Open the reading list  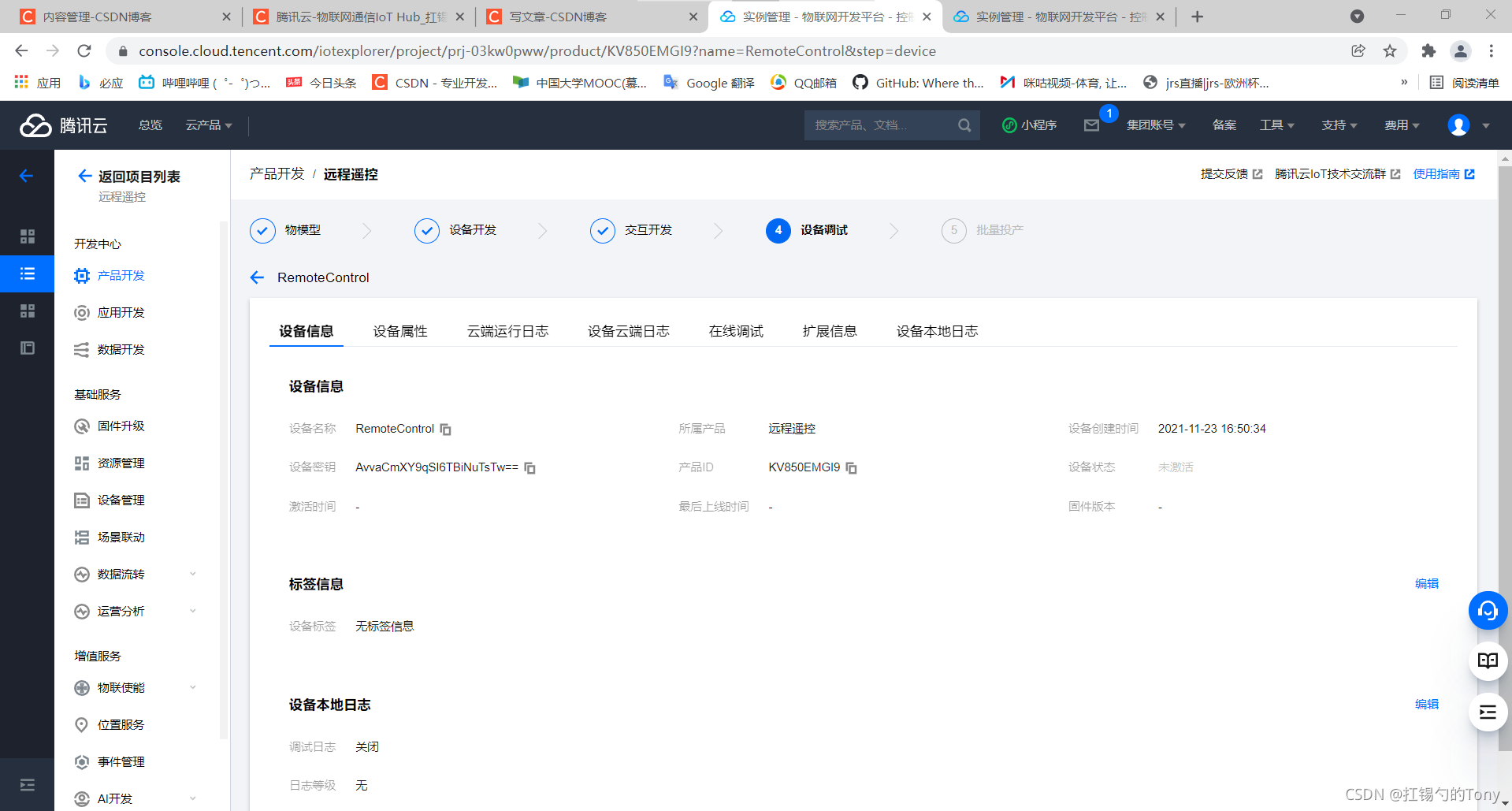[1464, 83]
